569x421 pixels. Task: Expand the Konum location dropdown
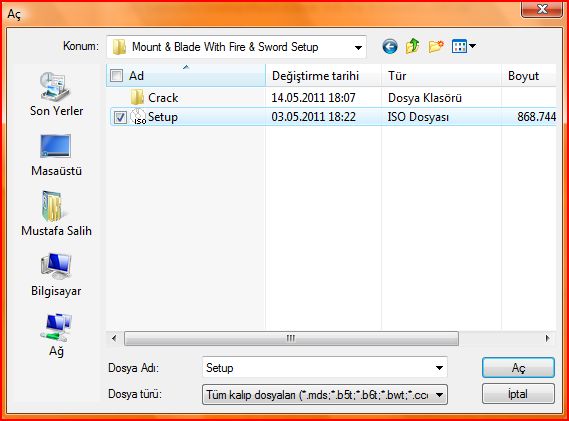(x=358, y=47)
